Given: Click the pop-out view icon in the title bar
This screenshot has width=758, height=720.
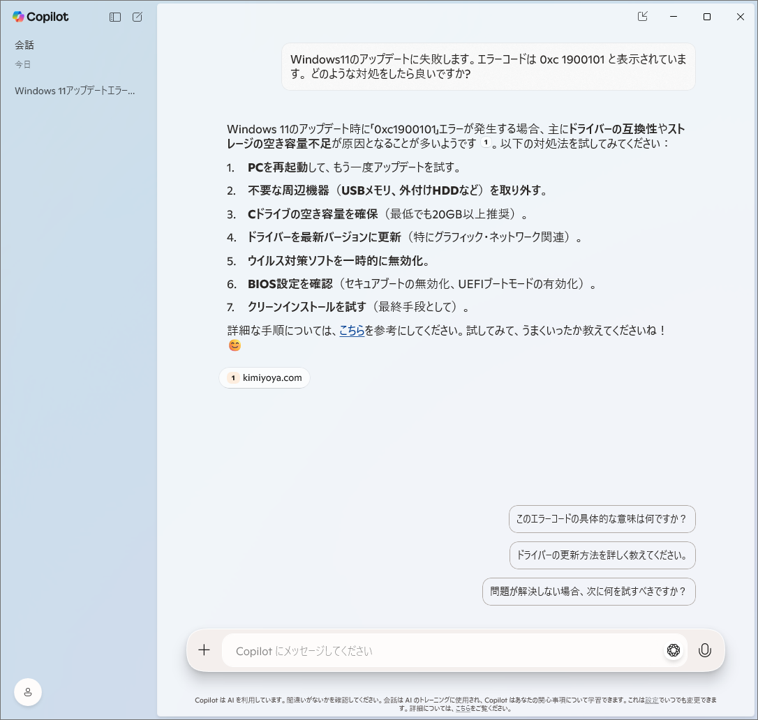Looking at the screenshot, I should coord(643,17).
